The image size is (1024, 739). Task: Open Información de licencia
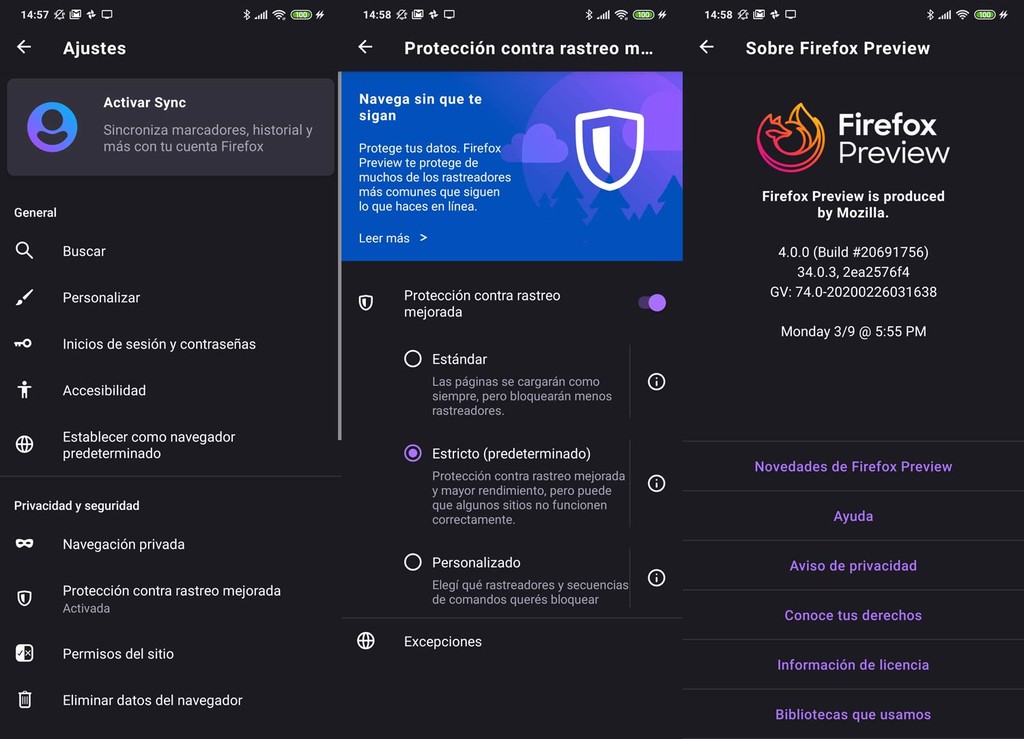853,665
